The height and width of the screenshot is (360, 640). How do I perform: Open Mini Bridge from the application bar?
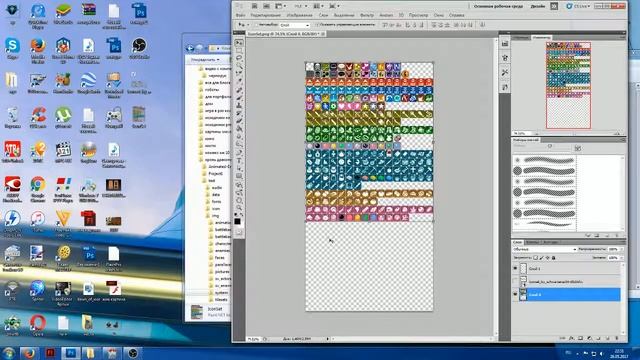click(267, 6)
